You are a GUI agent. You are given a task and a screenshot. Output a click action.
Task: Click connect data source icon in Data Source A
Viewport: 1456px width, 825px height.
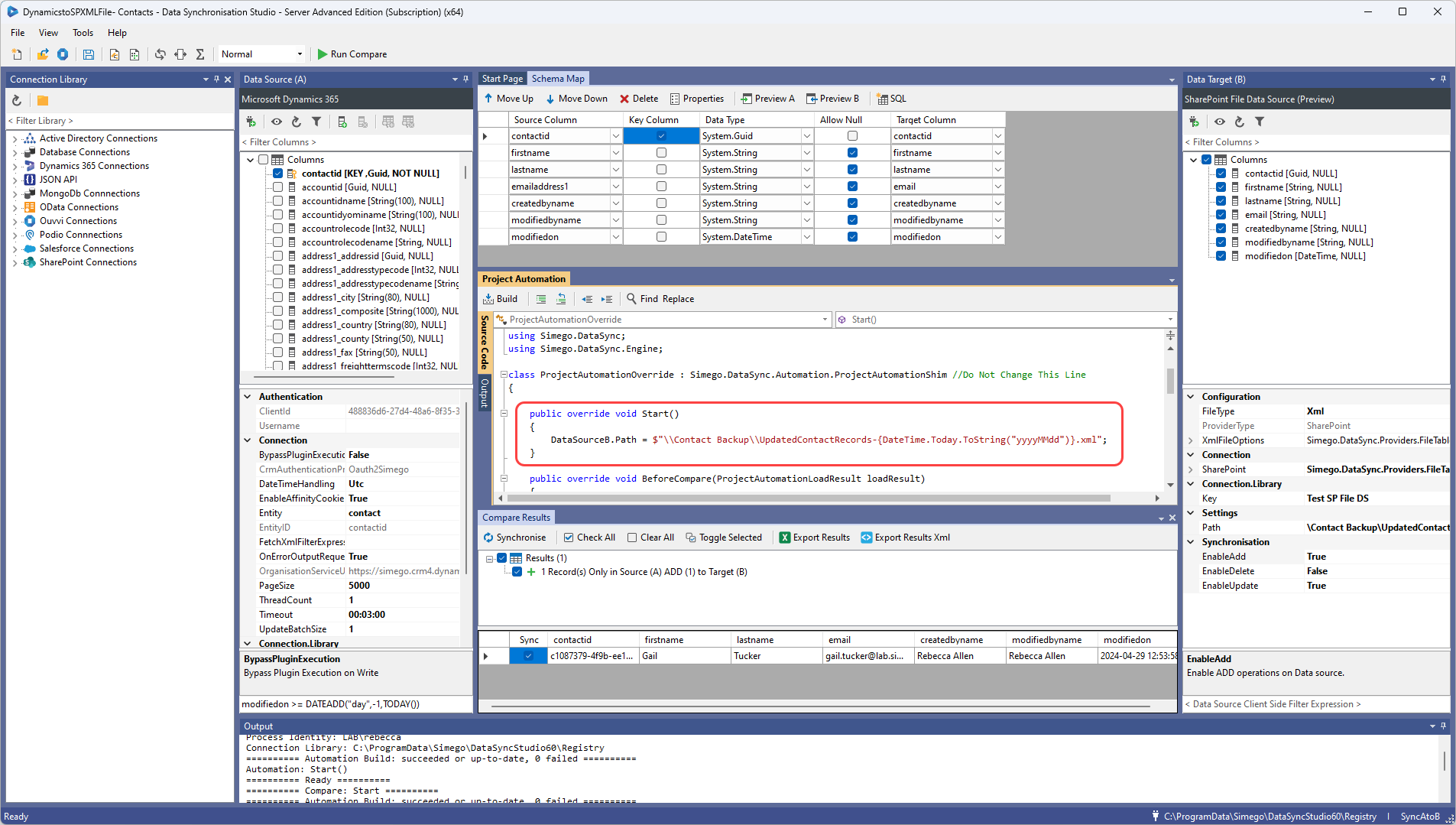(x=251, y=122)
